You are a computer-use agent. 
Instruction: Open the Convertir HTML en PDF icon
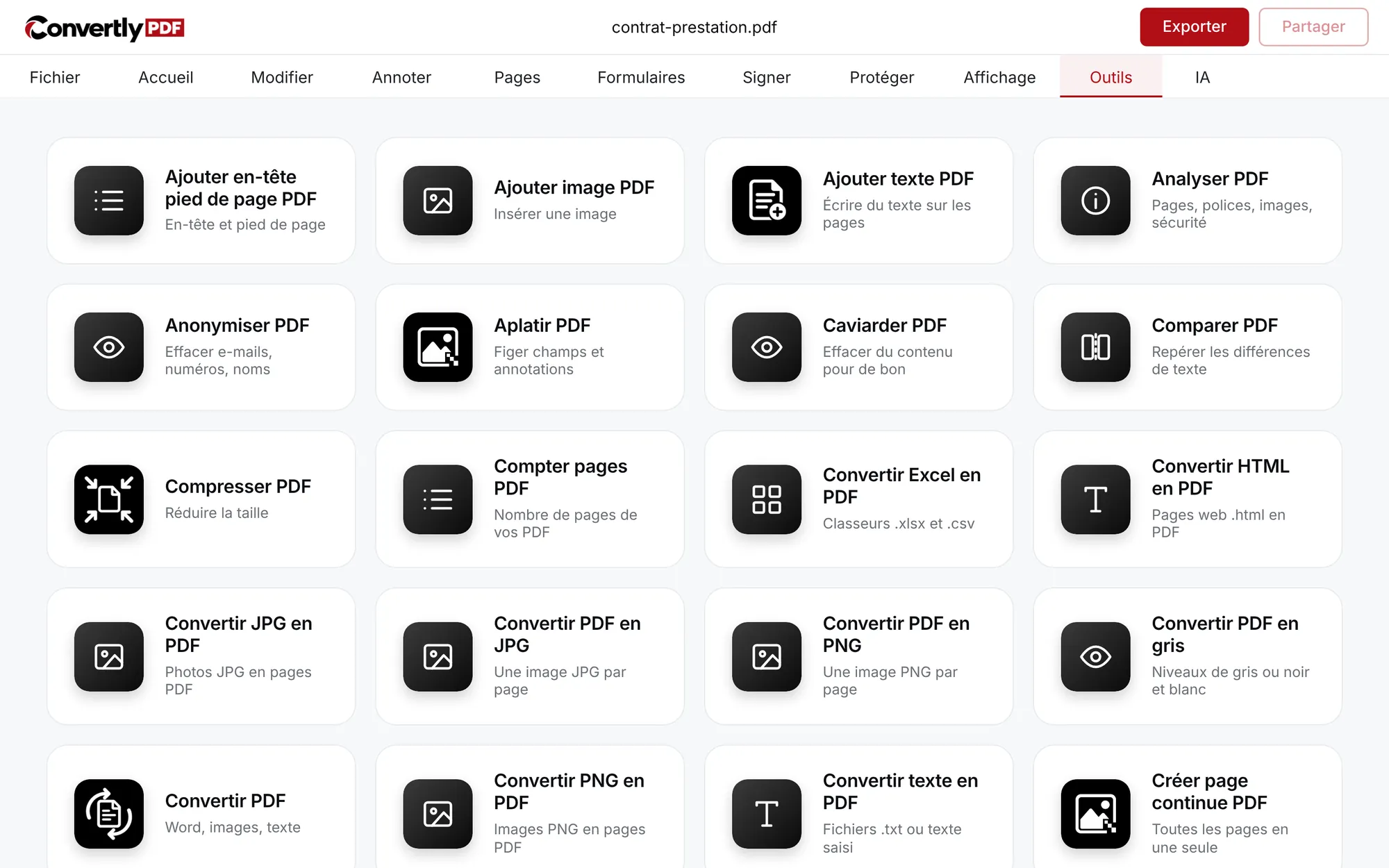coord(1095,499)
